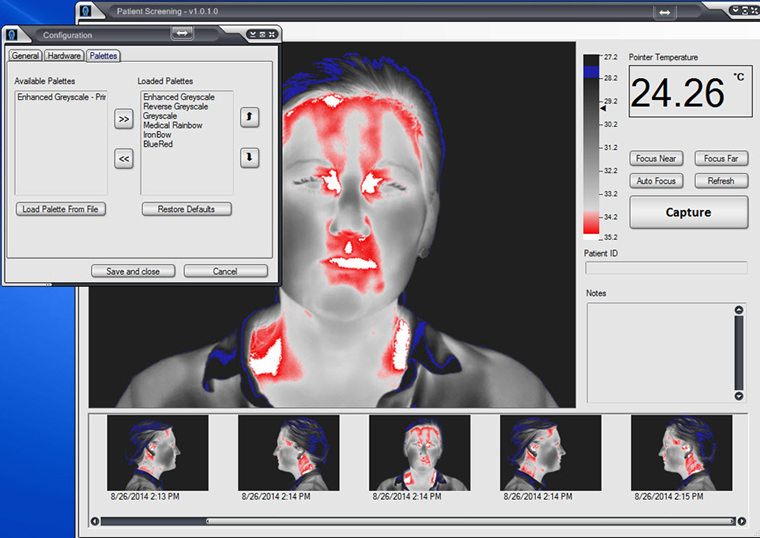Viewport: 760px width, 538px height.
Task: Click inside the Notes text area
Action: pyautogui.click(x=659, y=353)
